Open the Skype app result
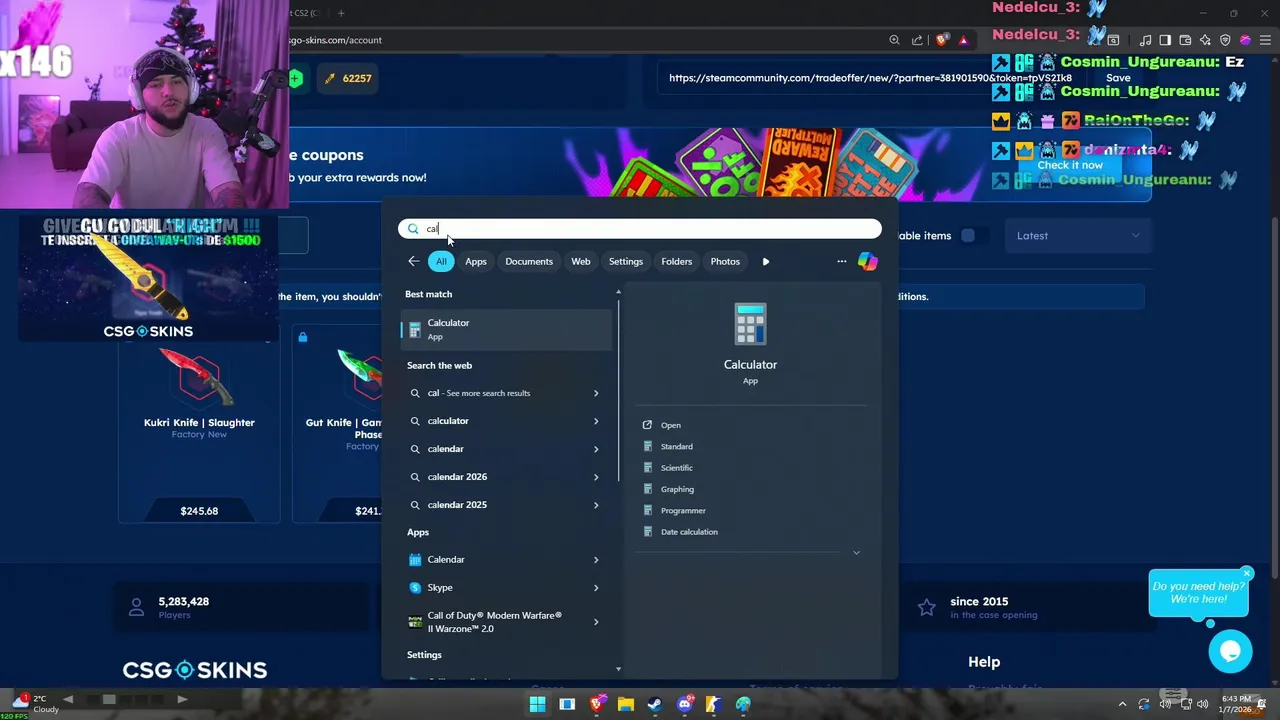1280x720 pixels. 506,588
